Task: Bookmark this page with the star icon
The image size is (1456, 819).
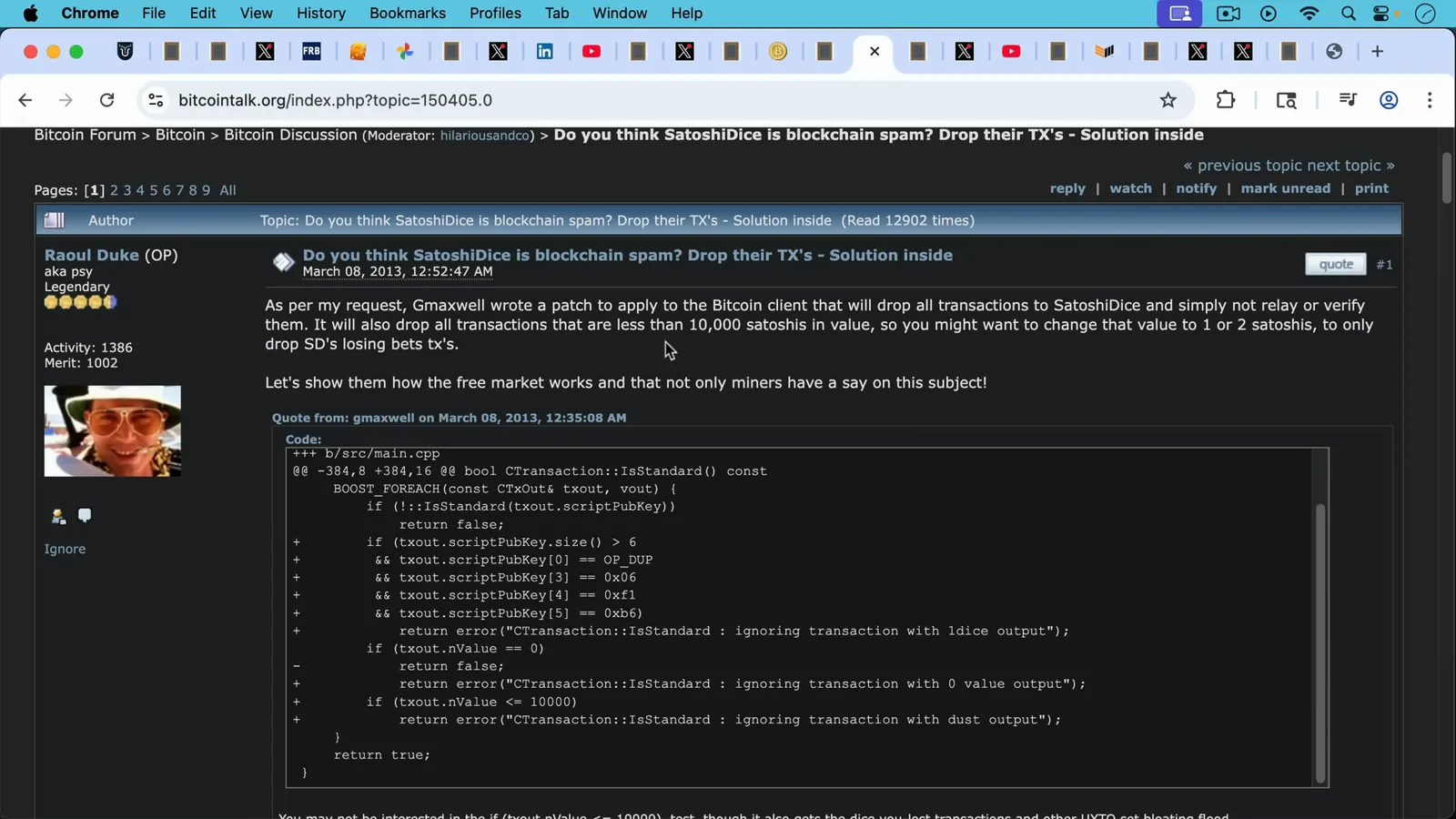Action: [1168, 100]
